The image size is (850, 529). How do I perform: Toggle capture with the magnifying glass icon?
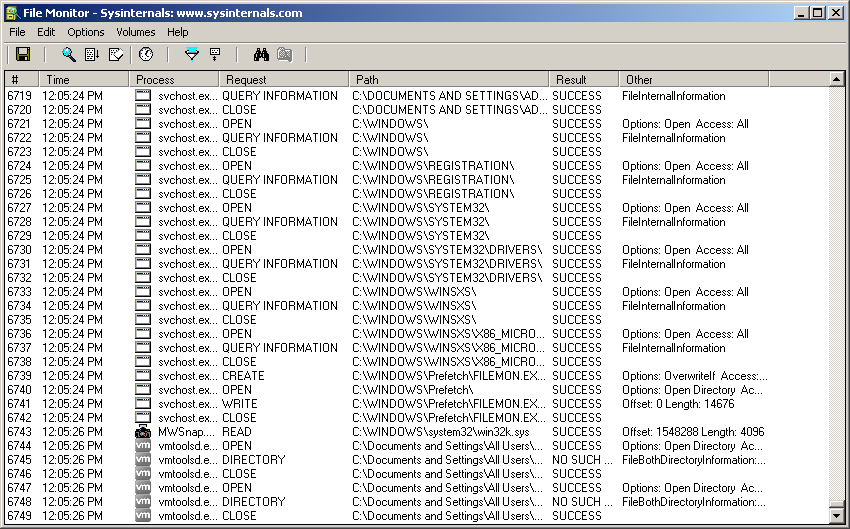click(69, 55)
